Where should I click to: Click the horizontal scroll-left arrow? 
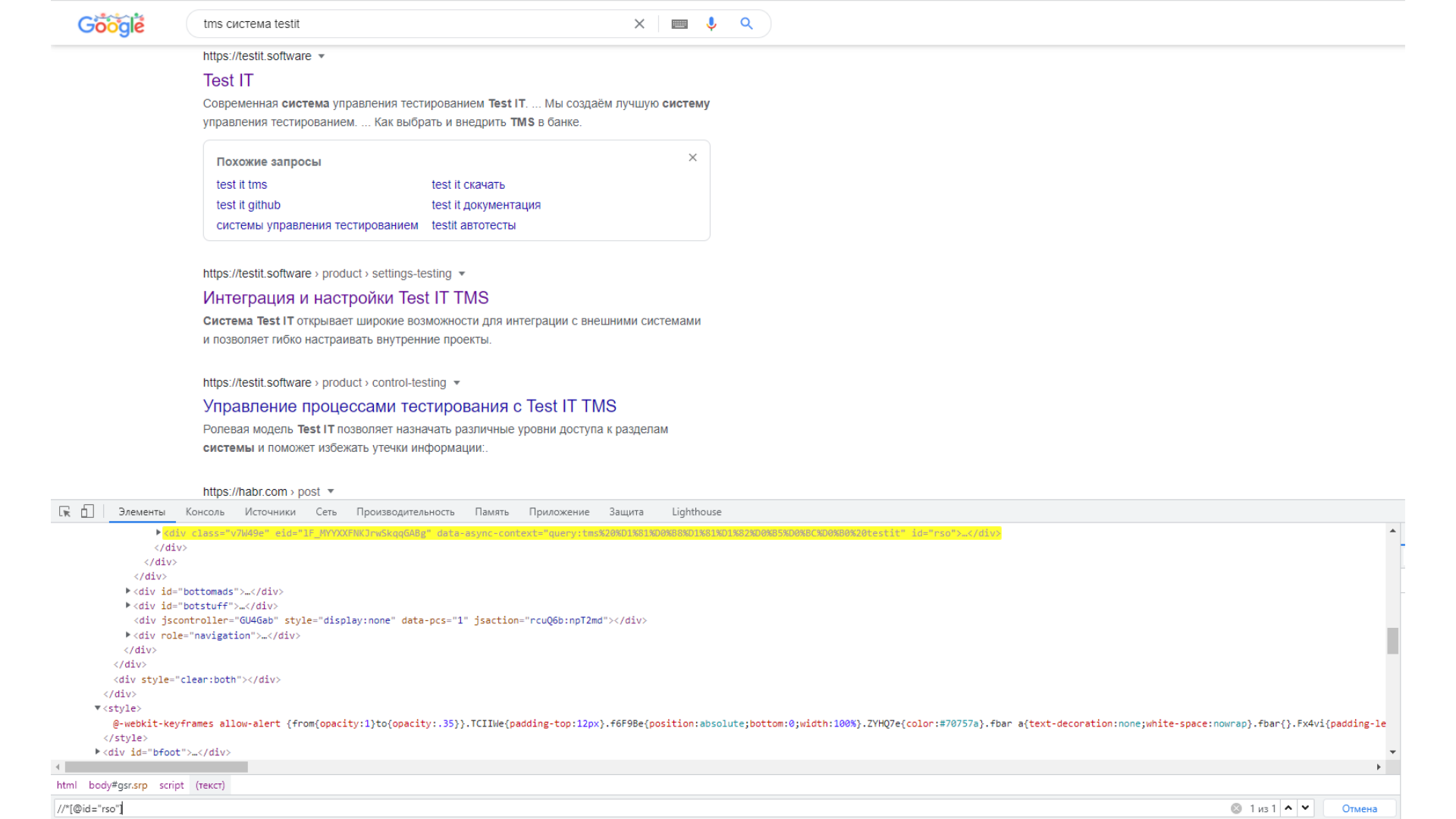58,767
